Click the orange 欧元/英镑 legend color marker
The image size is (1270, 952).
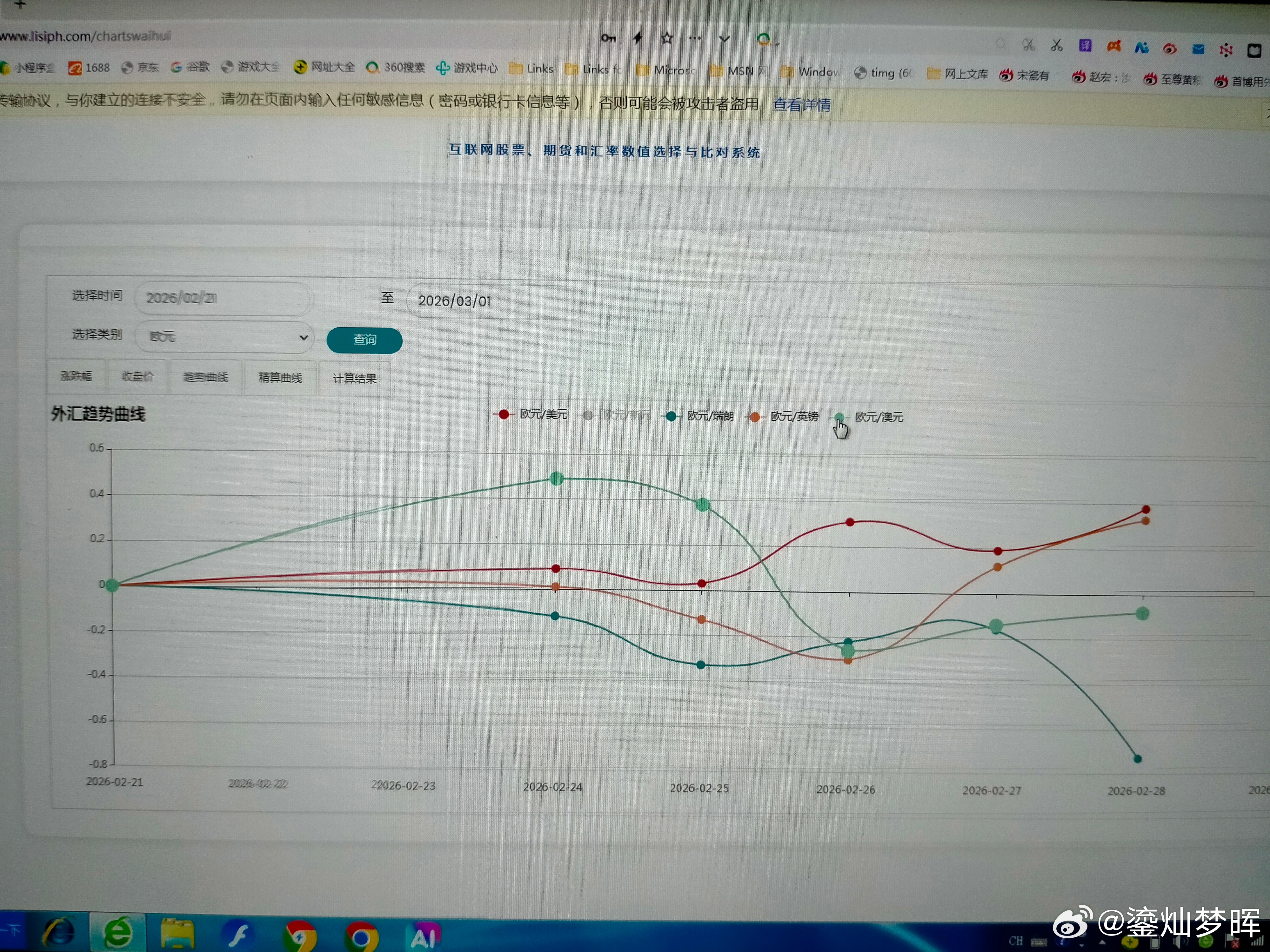(755, 417)
